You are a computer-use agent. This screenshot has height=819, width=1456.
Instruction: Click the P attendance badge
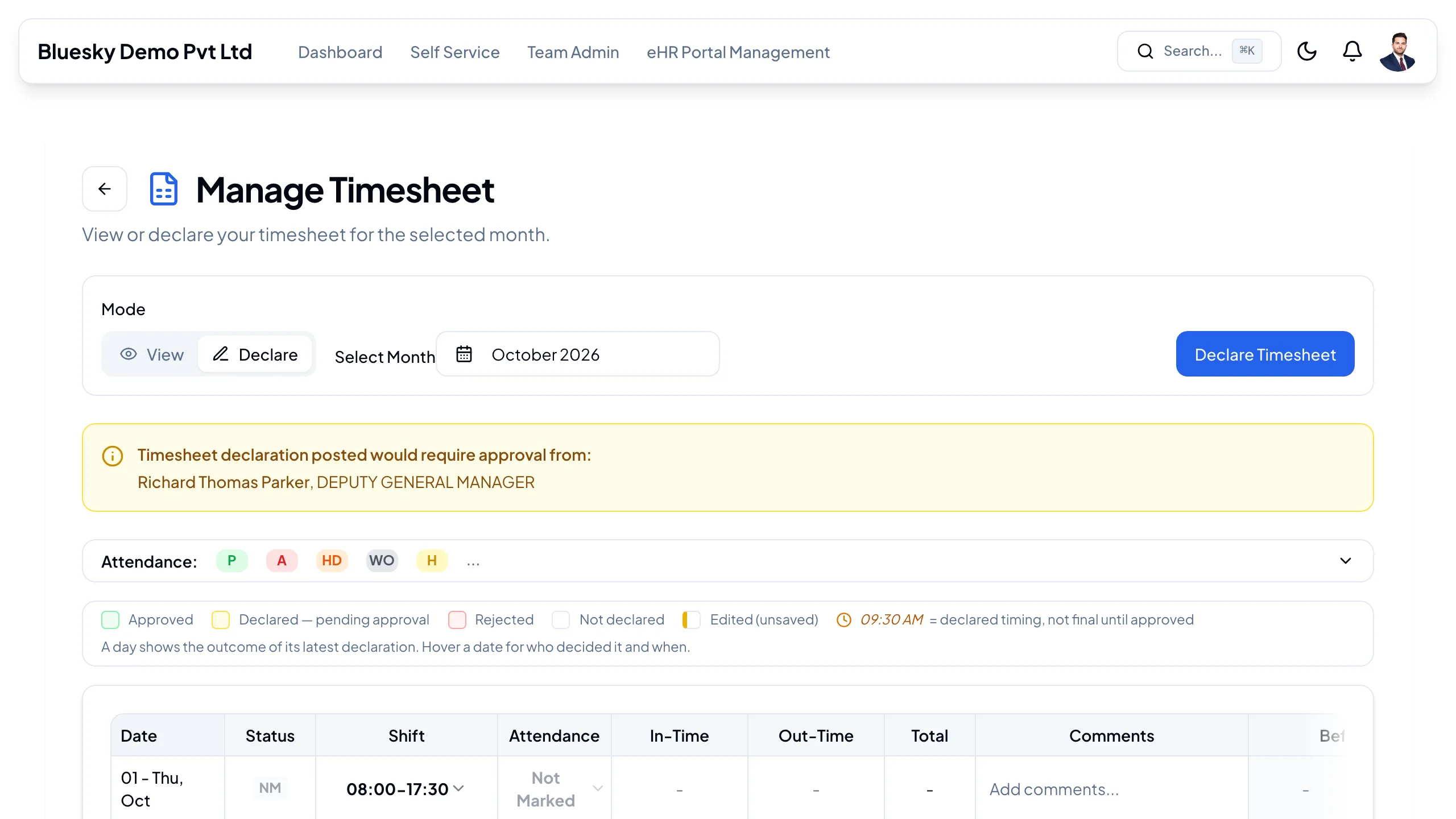click(232, 561)
